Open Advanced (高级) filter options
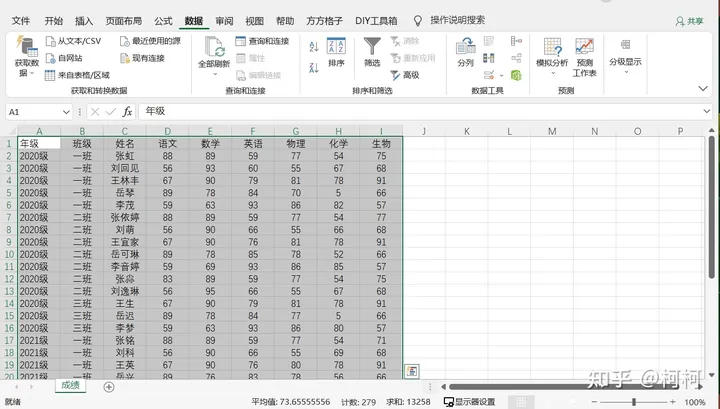The image size is (720, 409). tap(404, 75)
